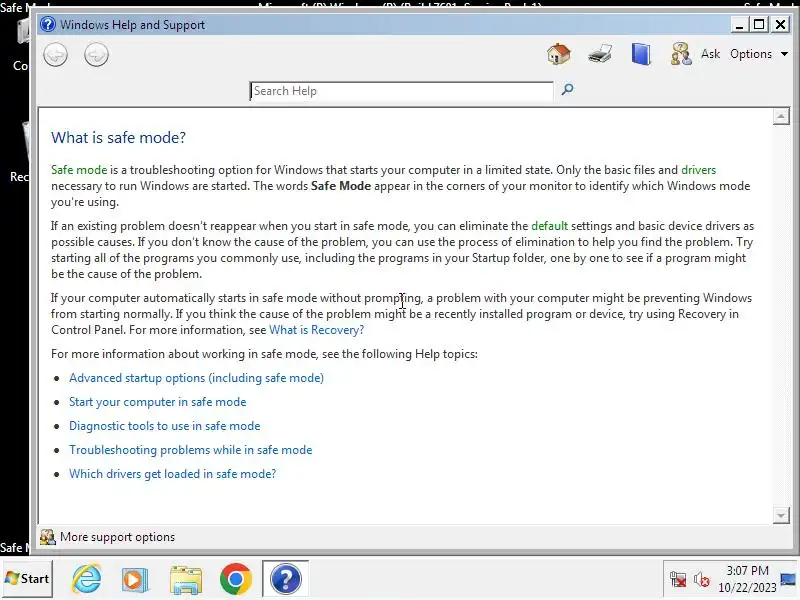The width and height of the screenshot is (800, 600).
Task: Click in the Search Help field
Action: click(401, 91)
